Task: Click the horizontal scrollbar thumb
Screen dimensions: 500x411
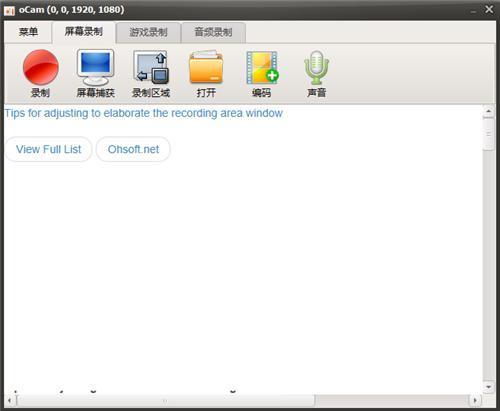Action: pyautogui.click(x=165, y=400)
